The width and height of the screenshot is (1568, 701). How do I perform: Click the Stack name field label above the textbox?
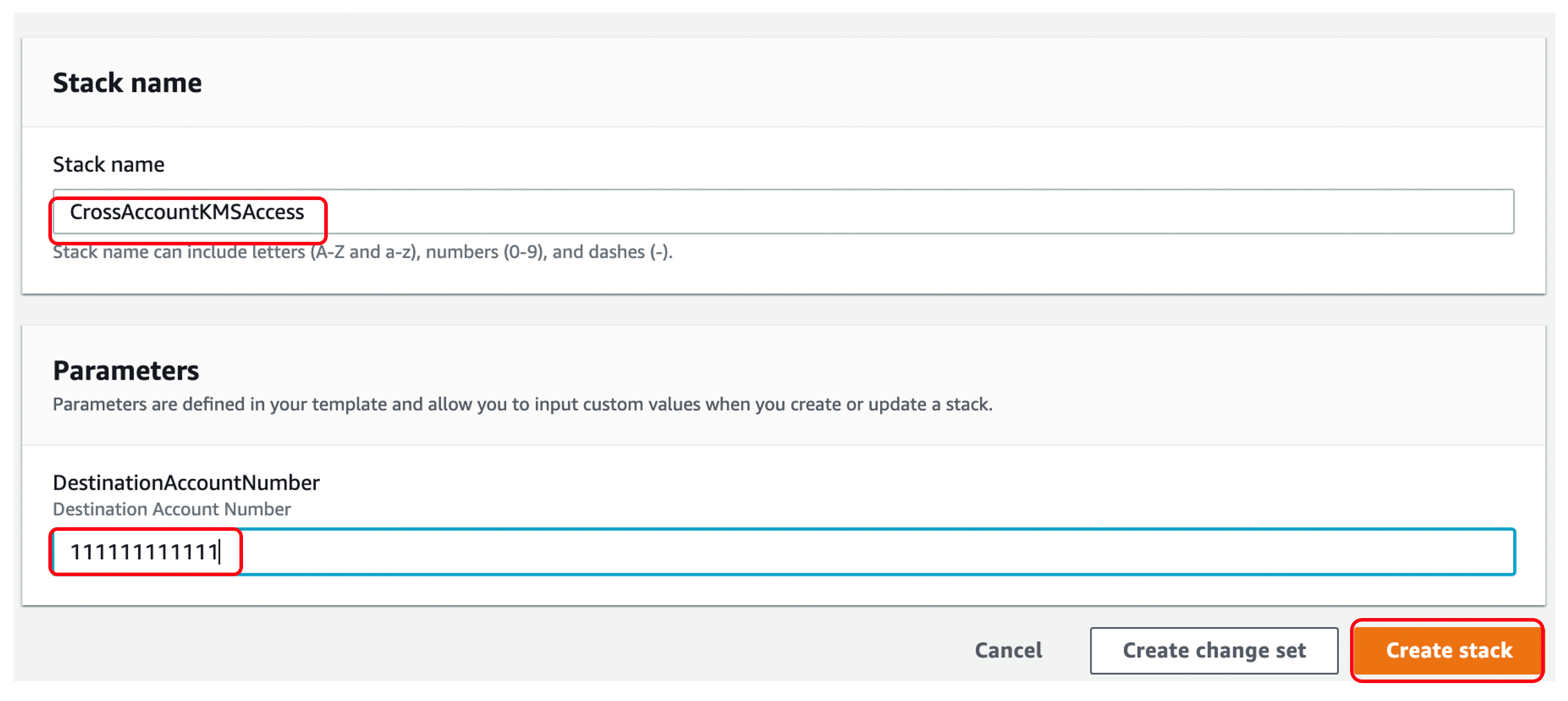click(x=107, y=164)
